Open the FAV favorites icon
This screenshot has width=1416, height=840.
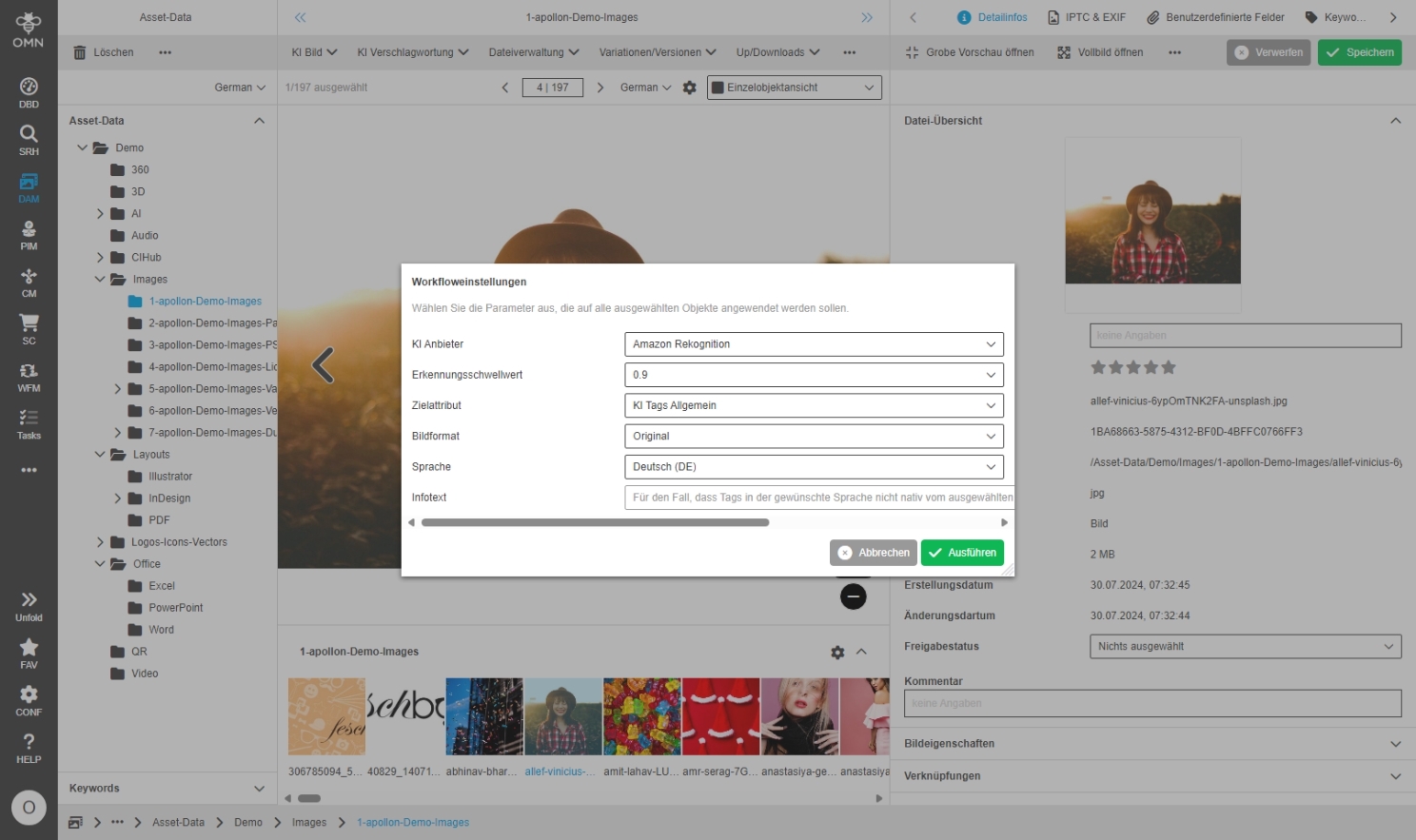point(29,653)
